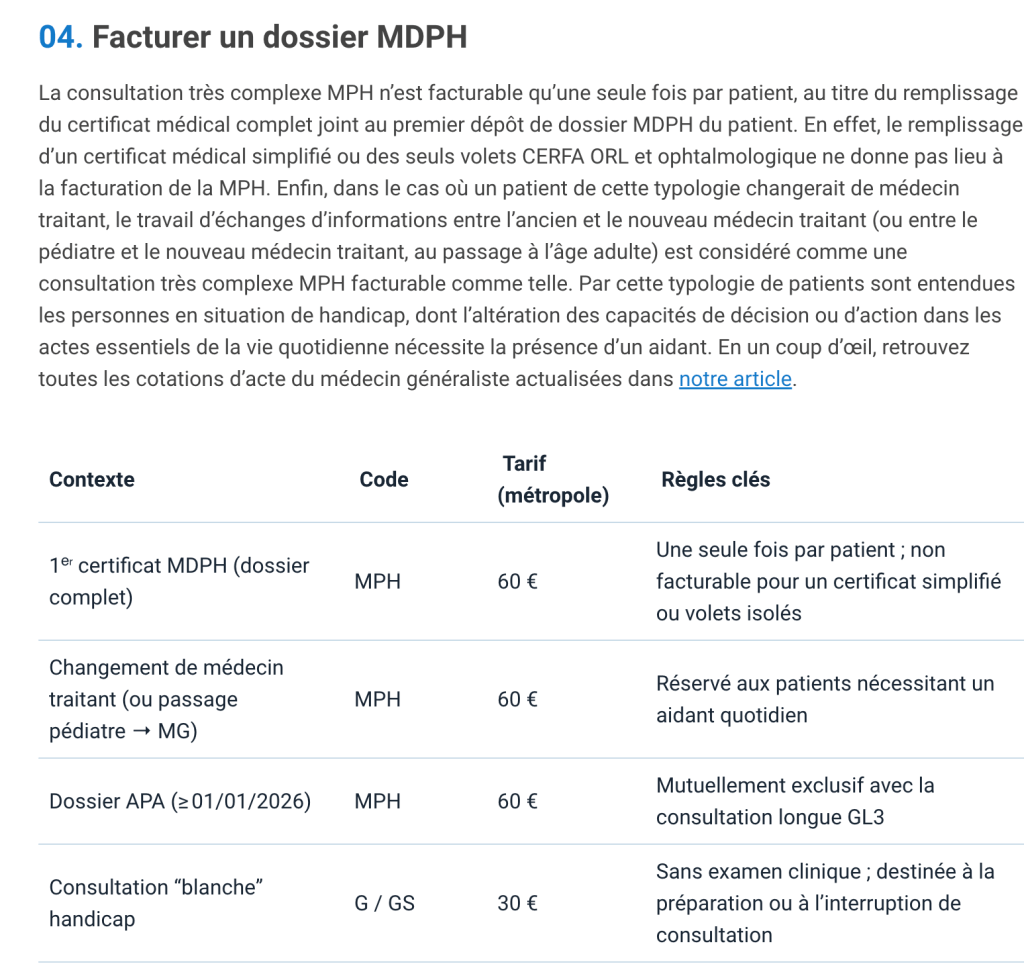
Task: Click "Réservé aux patients nécessitant un aidant quotidien"
Action: [825, 699]
